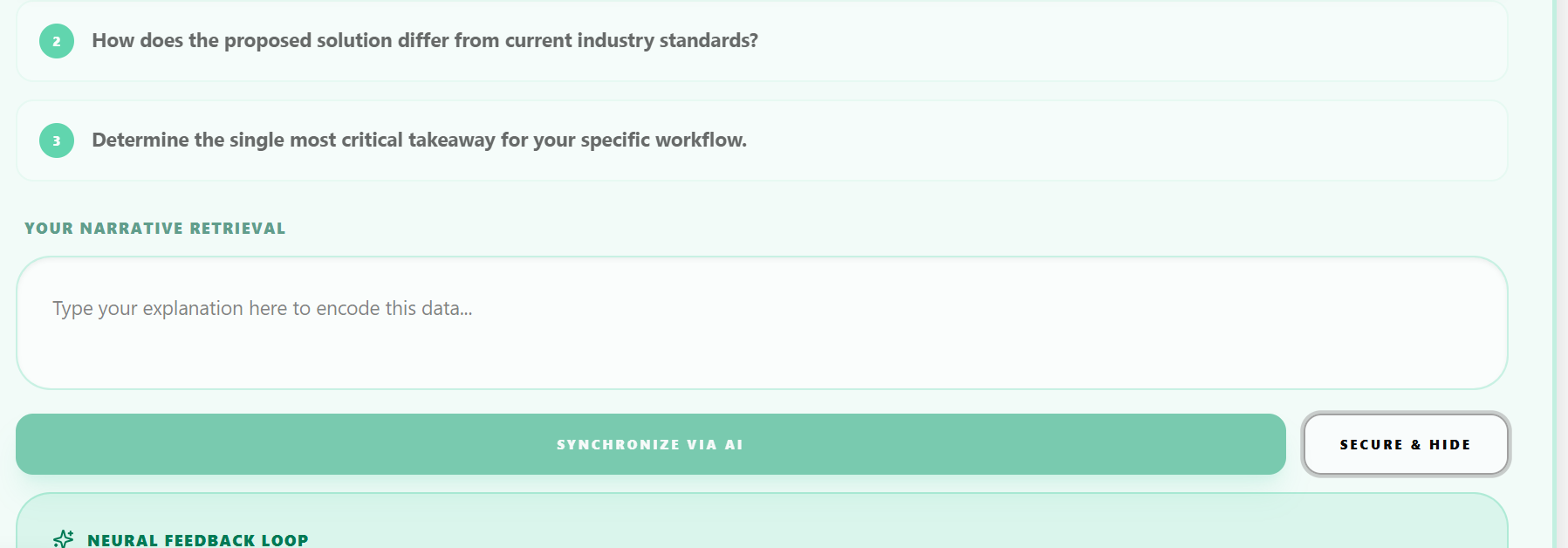
Task: Click the word 'AI' on the Synchronize button
Action: [734, 444]
